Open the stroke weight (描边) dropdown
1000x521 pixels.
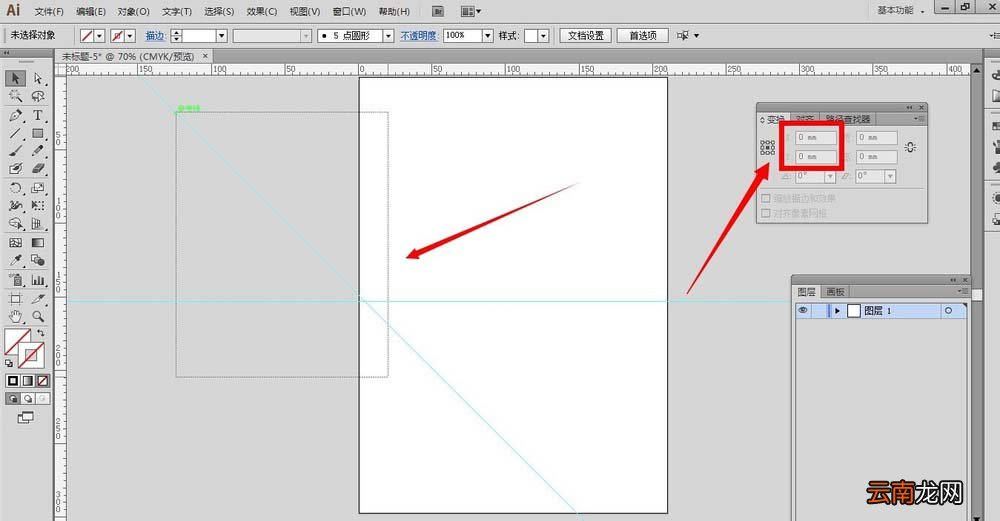pyautogui.click(x=221, y=36)
